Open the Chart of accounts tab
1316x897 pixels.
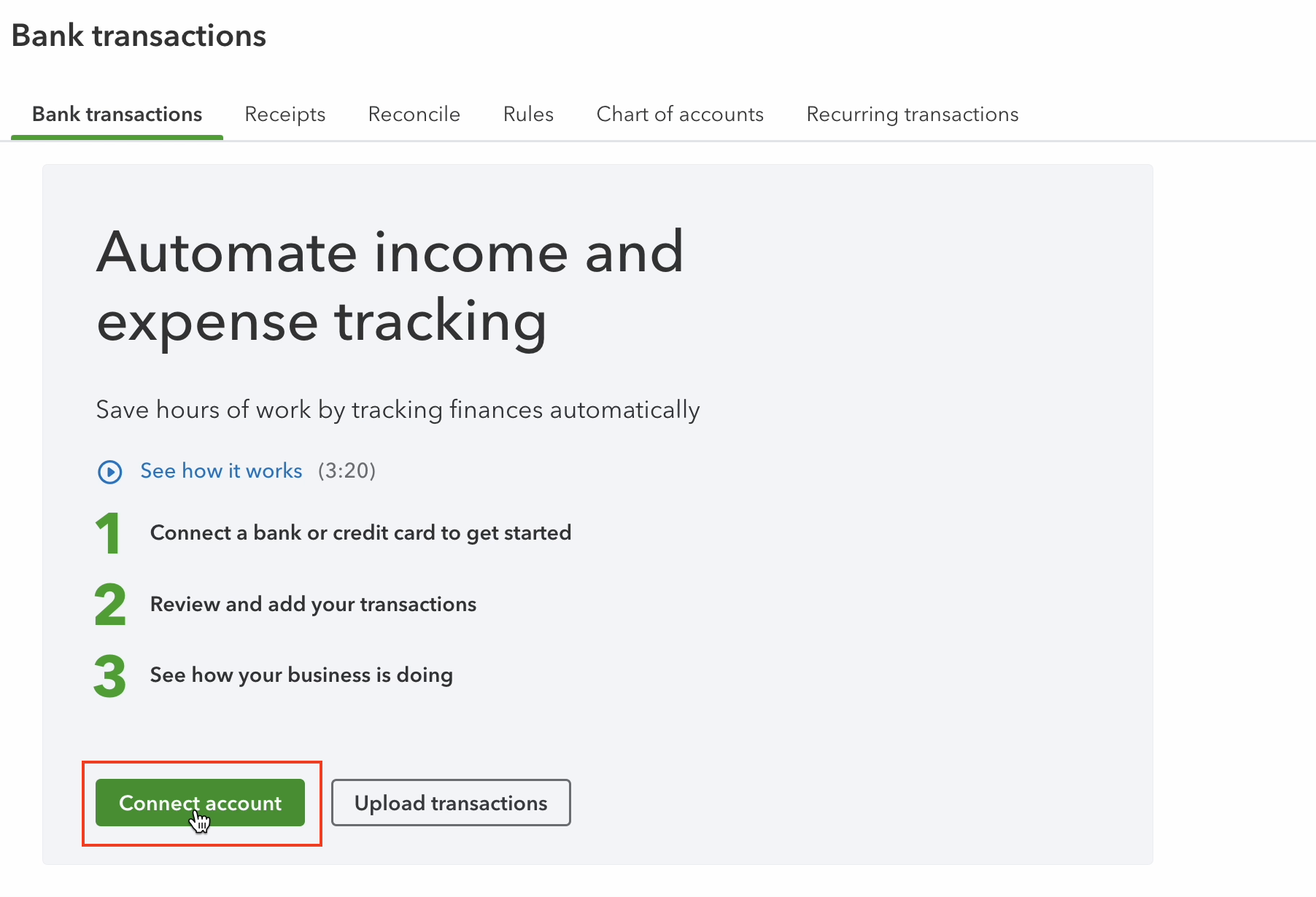tap(680, 114)
